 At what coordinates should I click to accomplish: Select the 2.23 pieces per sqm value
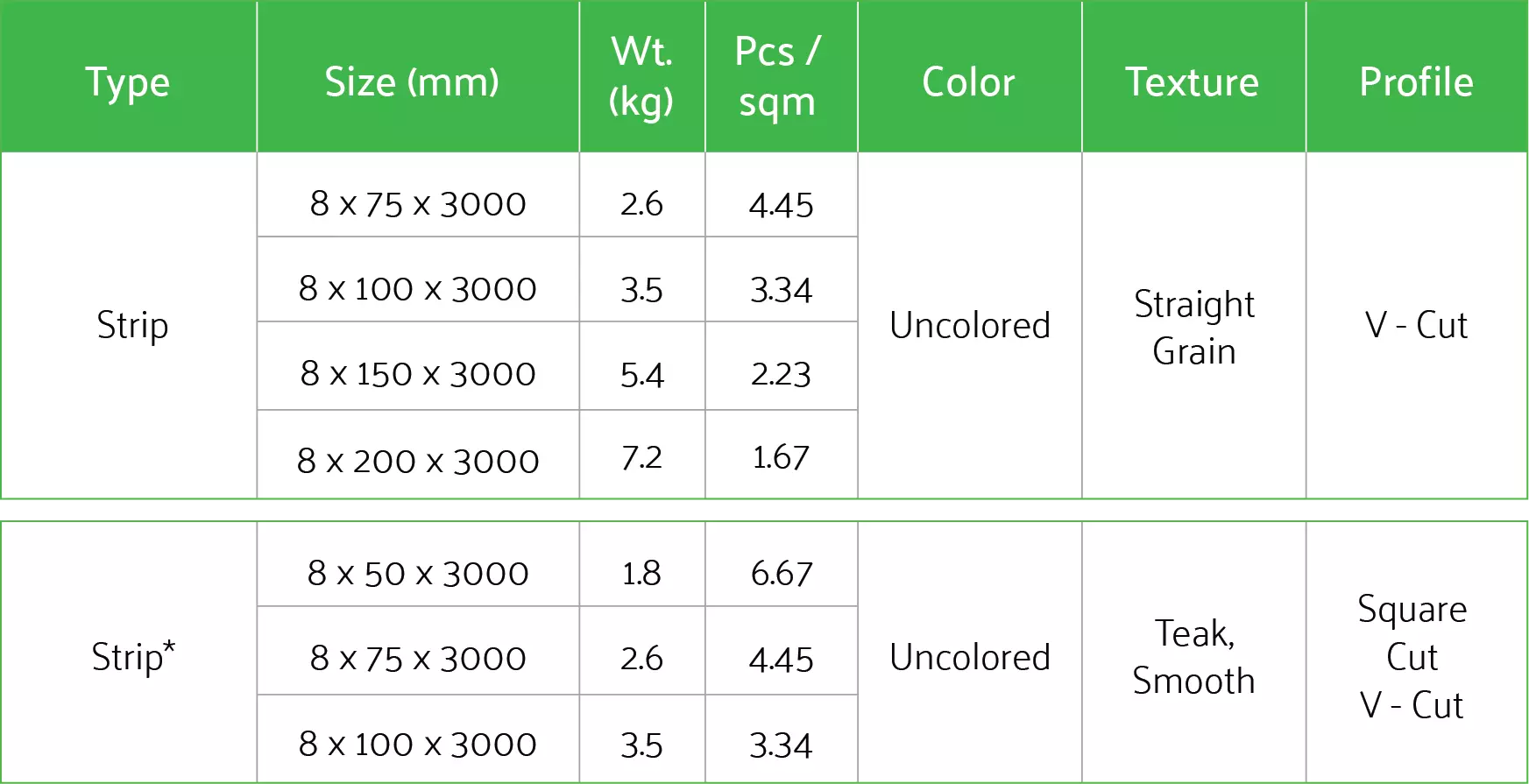point(781,375)
